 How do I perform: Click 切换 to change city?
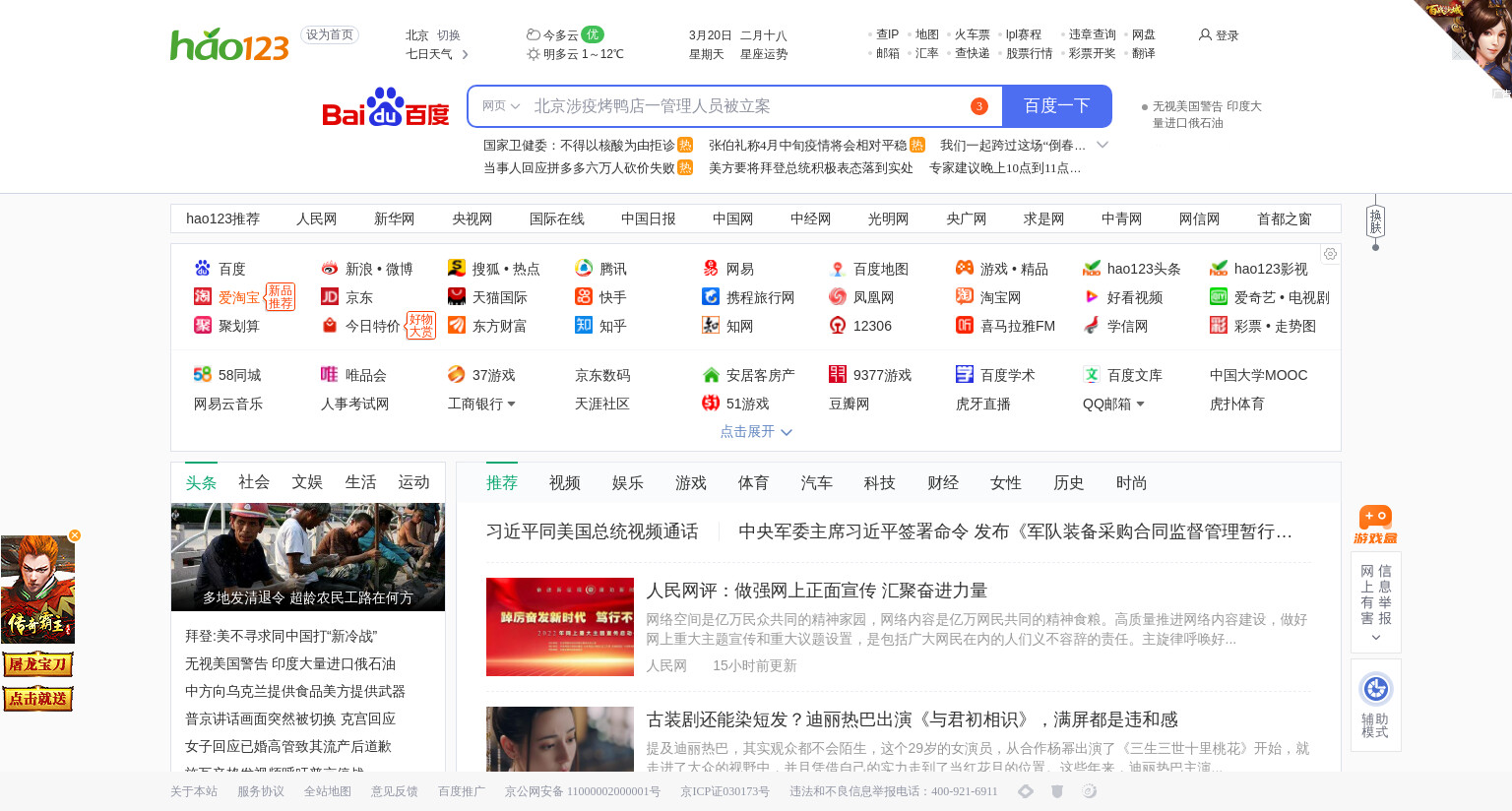[x=449, y=34]
